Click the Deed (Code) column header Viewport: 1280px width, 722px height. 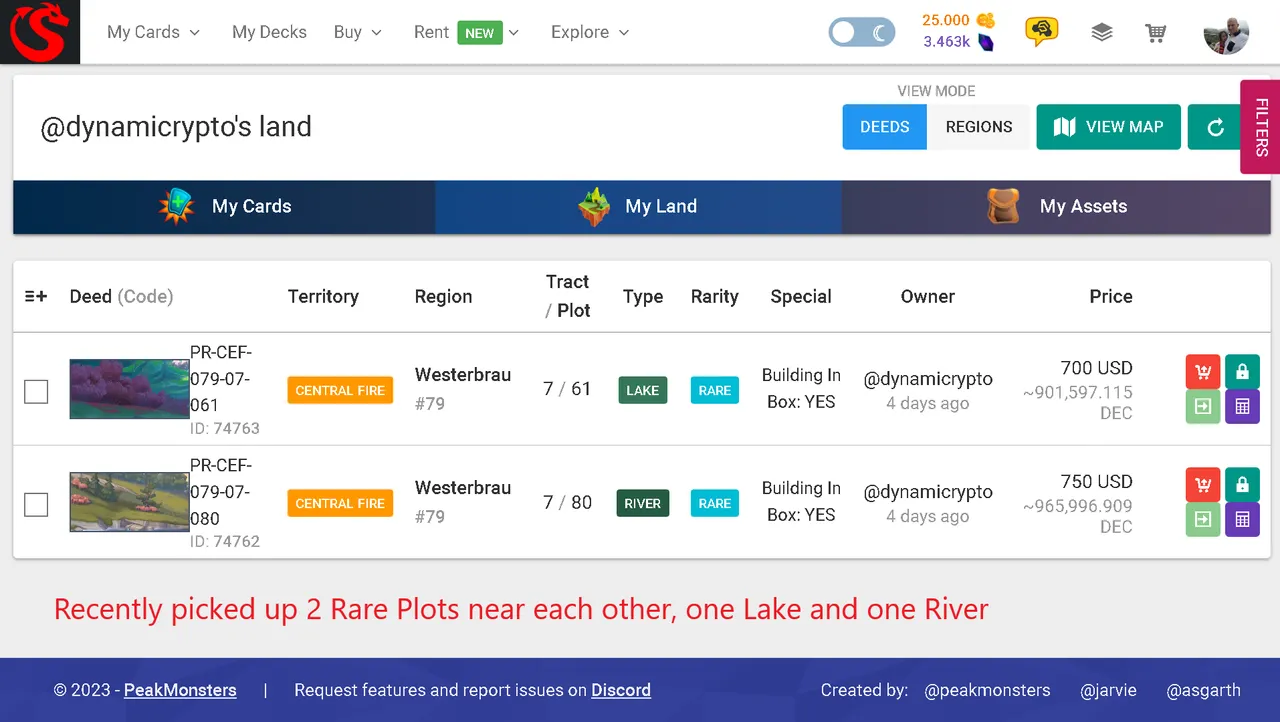pyautogui.click(x=121, y=296)
